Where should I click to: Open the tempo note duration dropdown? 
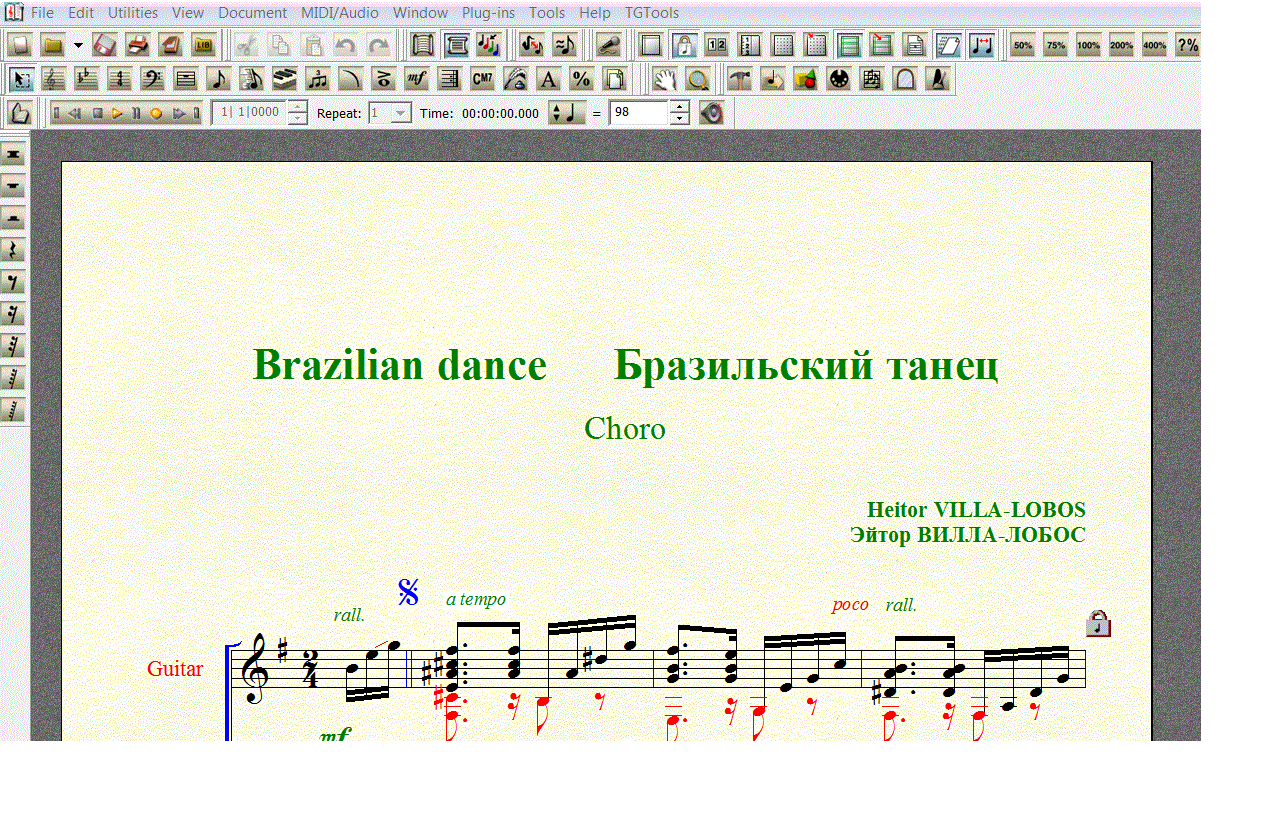(x=567, y=113)
